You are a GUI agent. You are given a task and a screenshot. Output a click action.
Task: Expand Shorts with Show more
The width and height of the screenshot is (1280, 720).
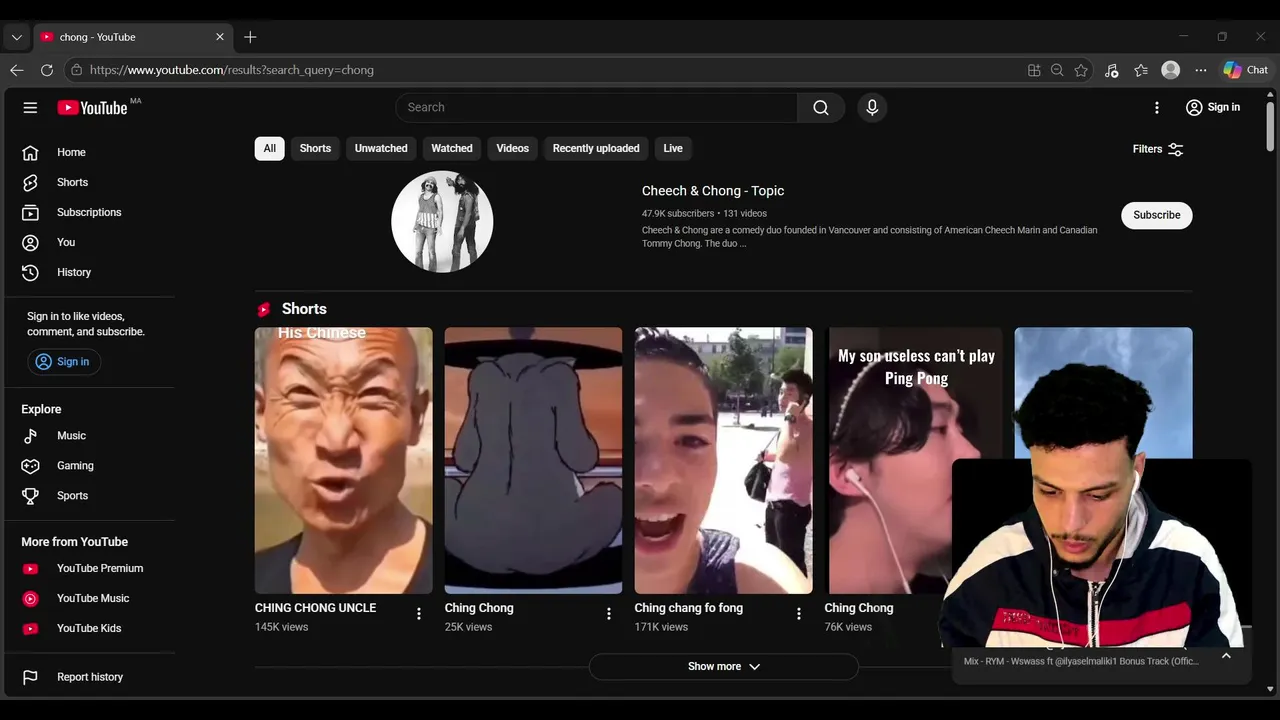723,666
